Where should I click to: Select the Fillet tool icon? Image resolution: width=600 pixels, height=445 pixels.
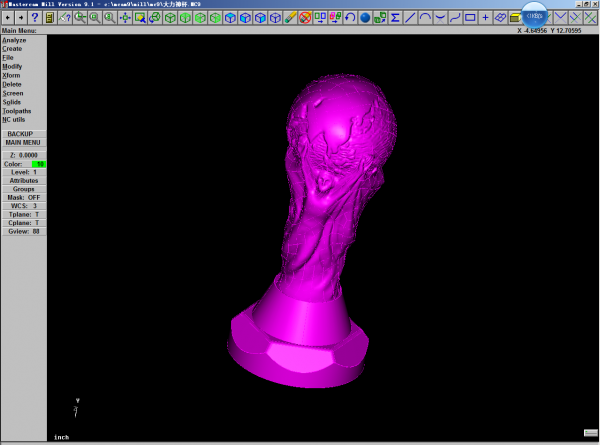coord(440,18)
